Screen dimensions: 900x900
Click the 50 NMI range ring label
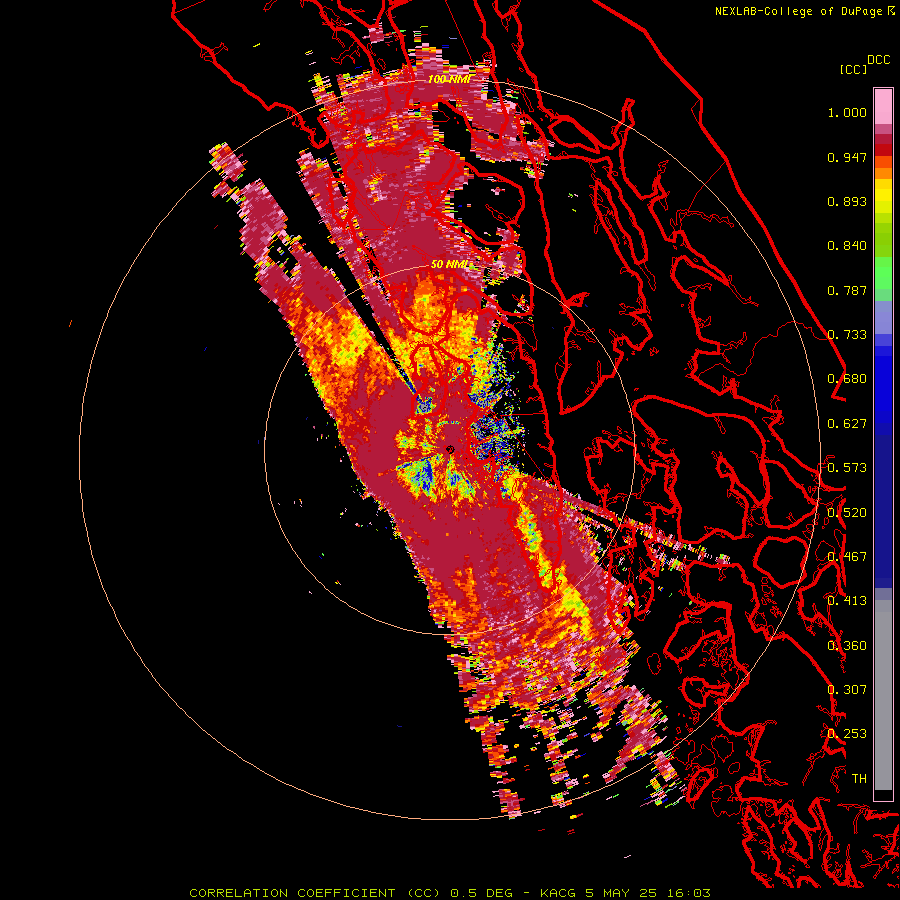pos(449,265)
